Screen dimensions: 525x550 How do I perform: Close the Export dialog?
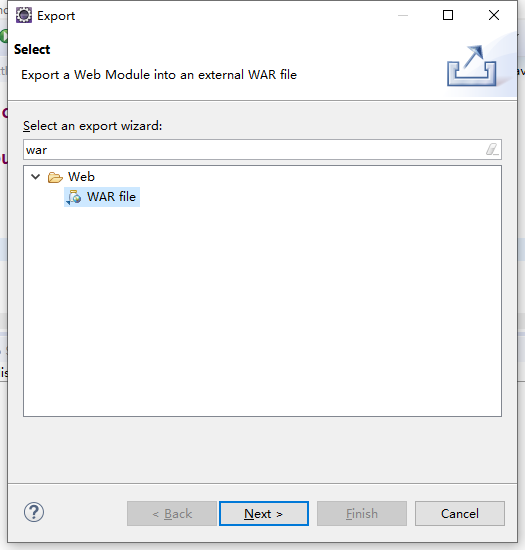[x=494, y=15]
